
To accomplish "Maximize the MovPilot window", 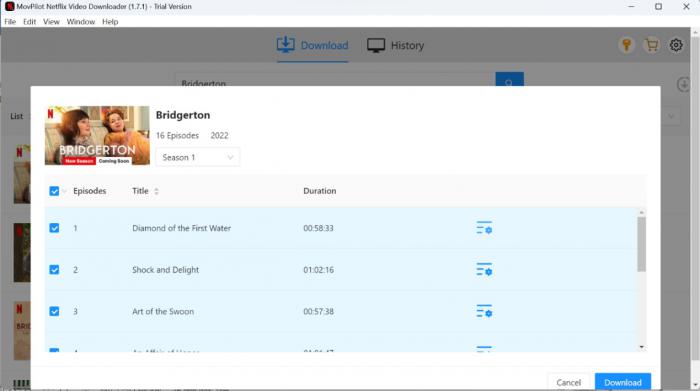I will point(658,6).
